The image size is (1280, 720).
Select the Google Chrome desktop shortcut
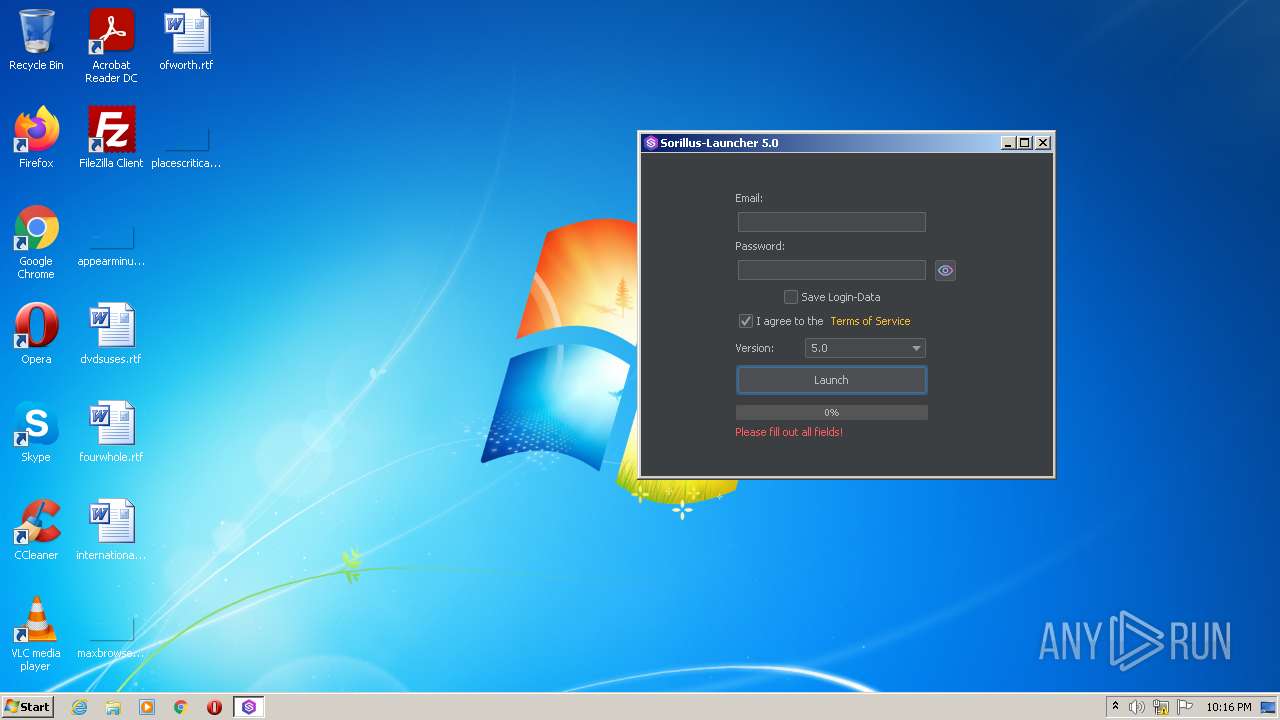pos(36,242)
